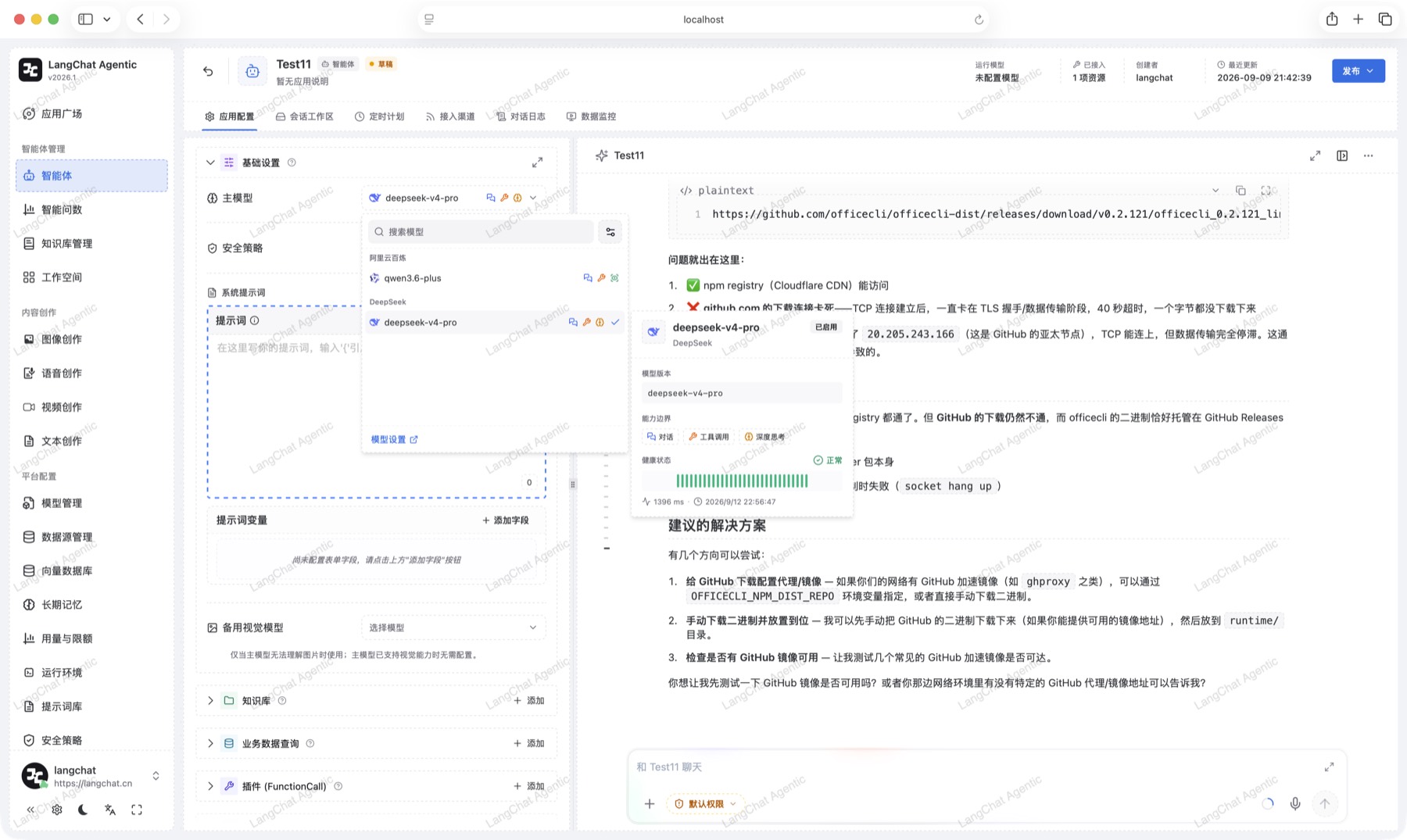Open 模型管理 in the sidebar

(91, 503)
